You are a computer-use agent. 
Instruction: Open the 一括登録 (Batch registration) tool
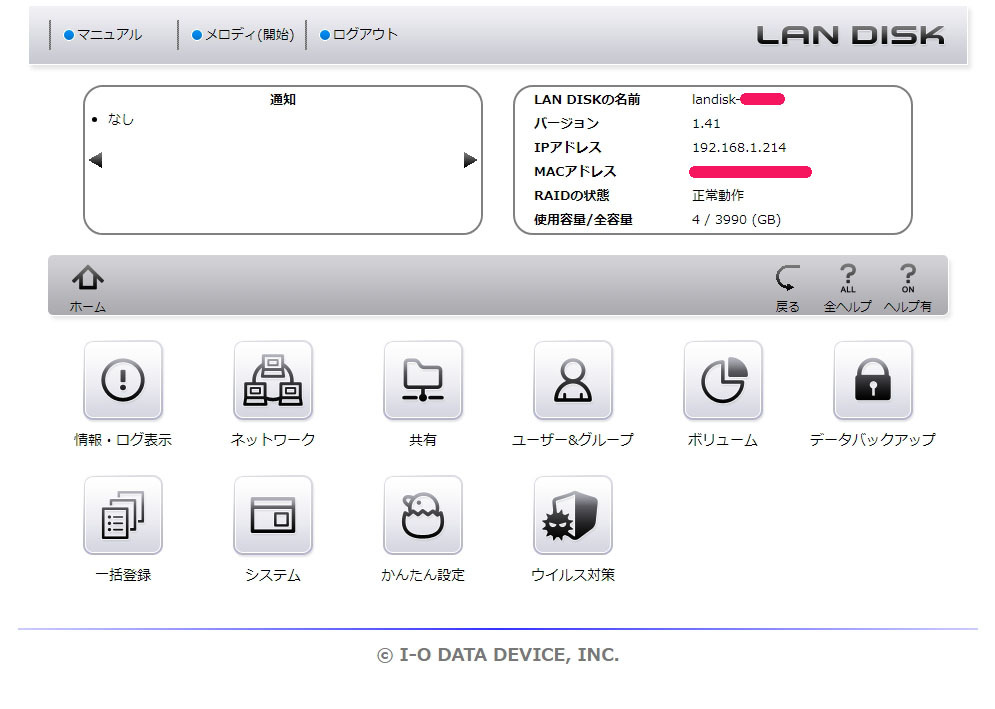122,516
